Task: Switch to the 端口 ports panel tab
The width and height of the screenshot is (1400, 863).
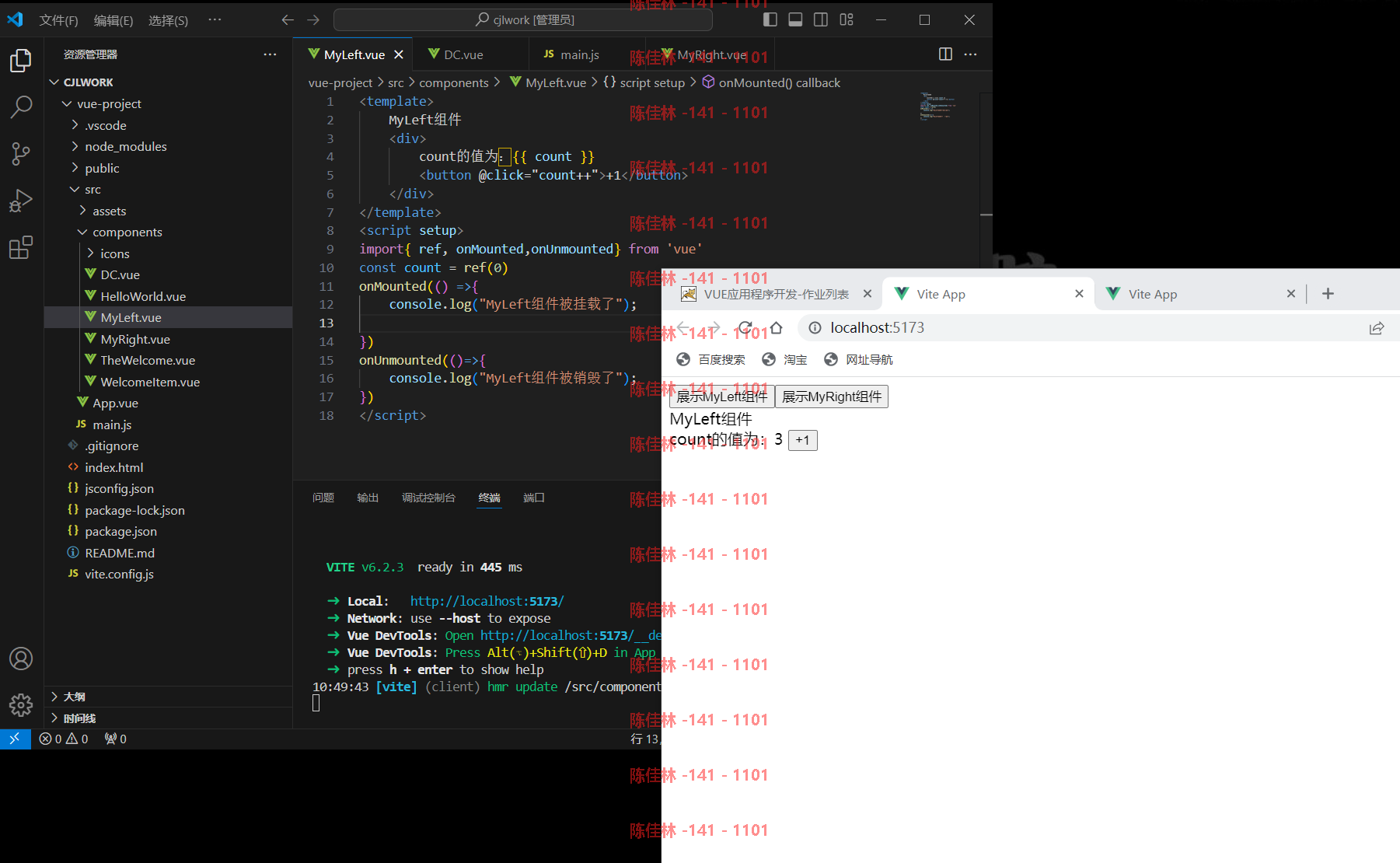Action: tap(534, 498)
